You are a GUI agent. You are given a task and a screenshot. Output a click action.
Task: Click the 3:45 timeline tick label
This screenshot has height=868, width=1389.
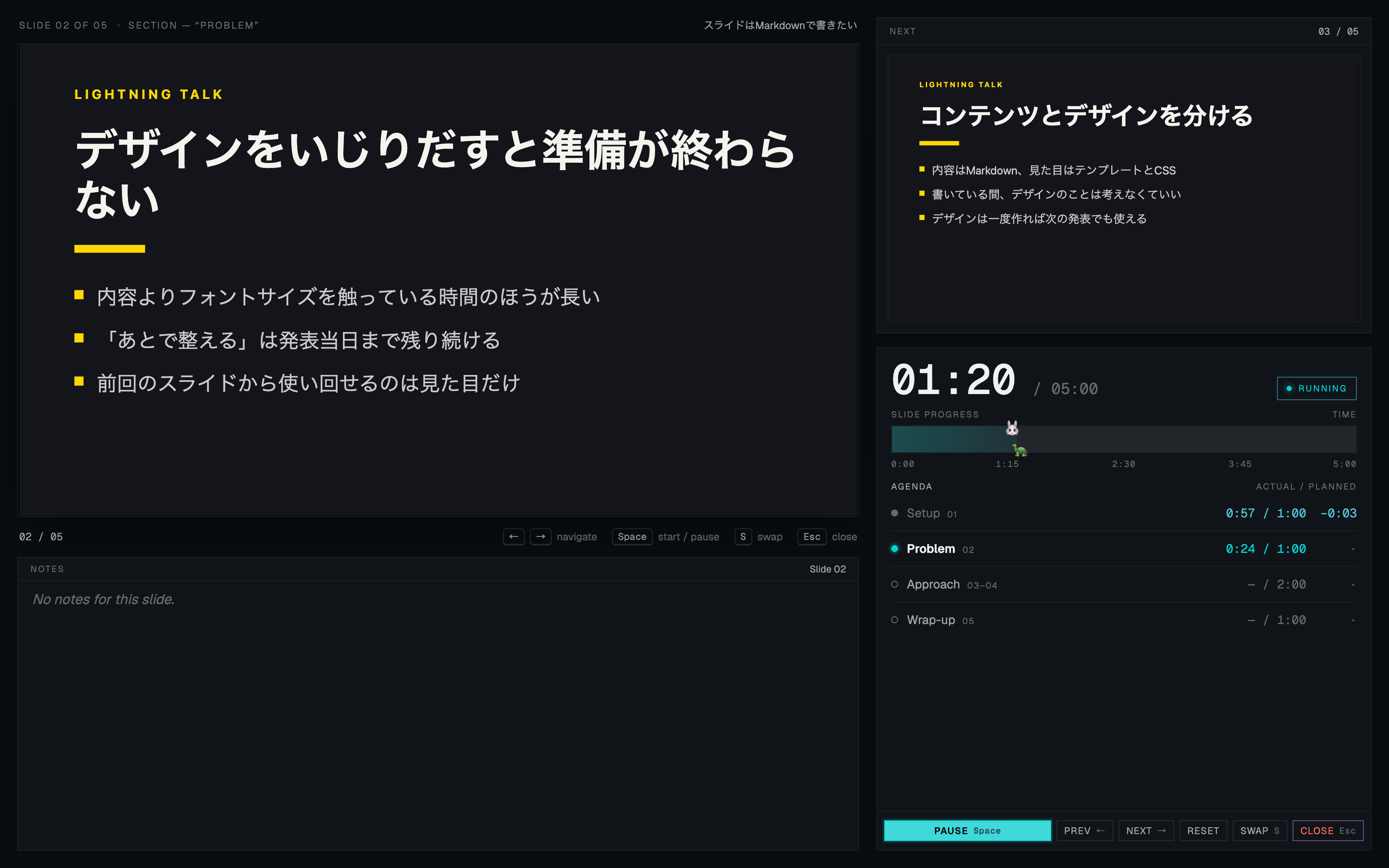pos(1240,464)
